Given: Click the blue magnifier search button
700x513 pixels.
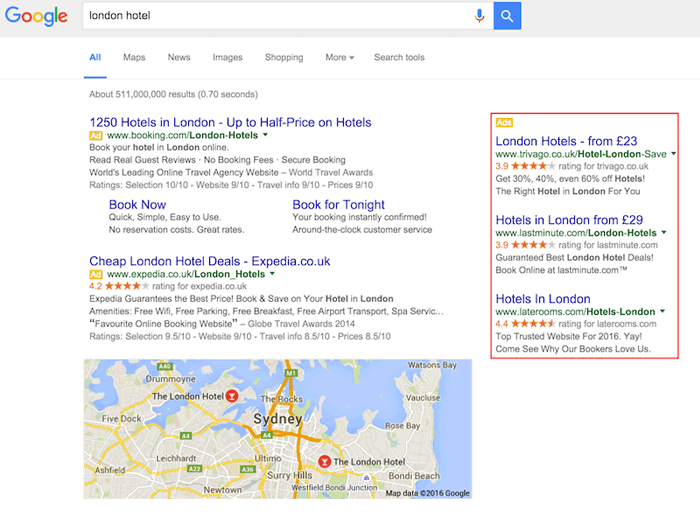Looking at the screenshot, I should pyautogui.click(x=507, y=16).
